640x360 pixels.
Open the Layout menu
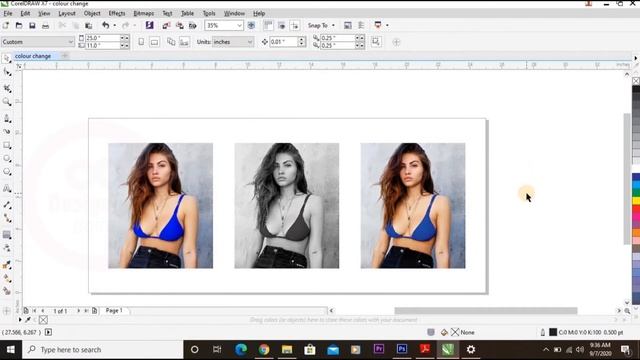click(67, 13)
